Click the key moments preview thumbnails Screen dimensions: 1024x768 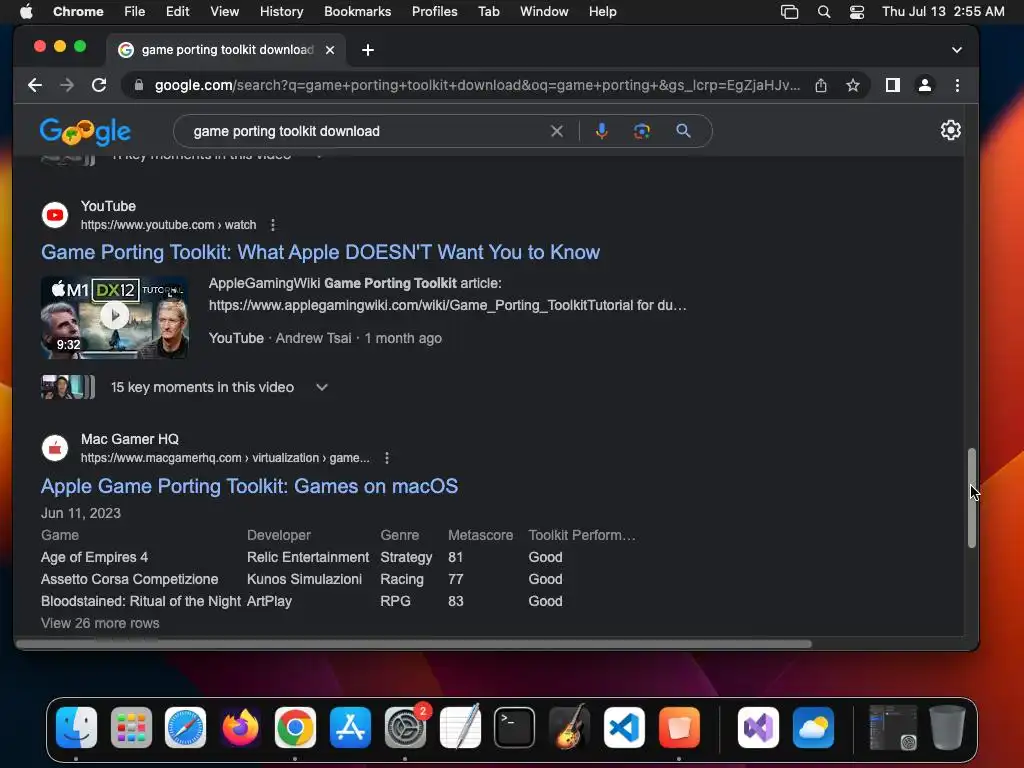pos(68,387)
